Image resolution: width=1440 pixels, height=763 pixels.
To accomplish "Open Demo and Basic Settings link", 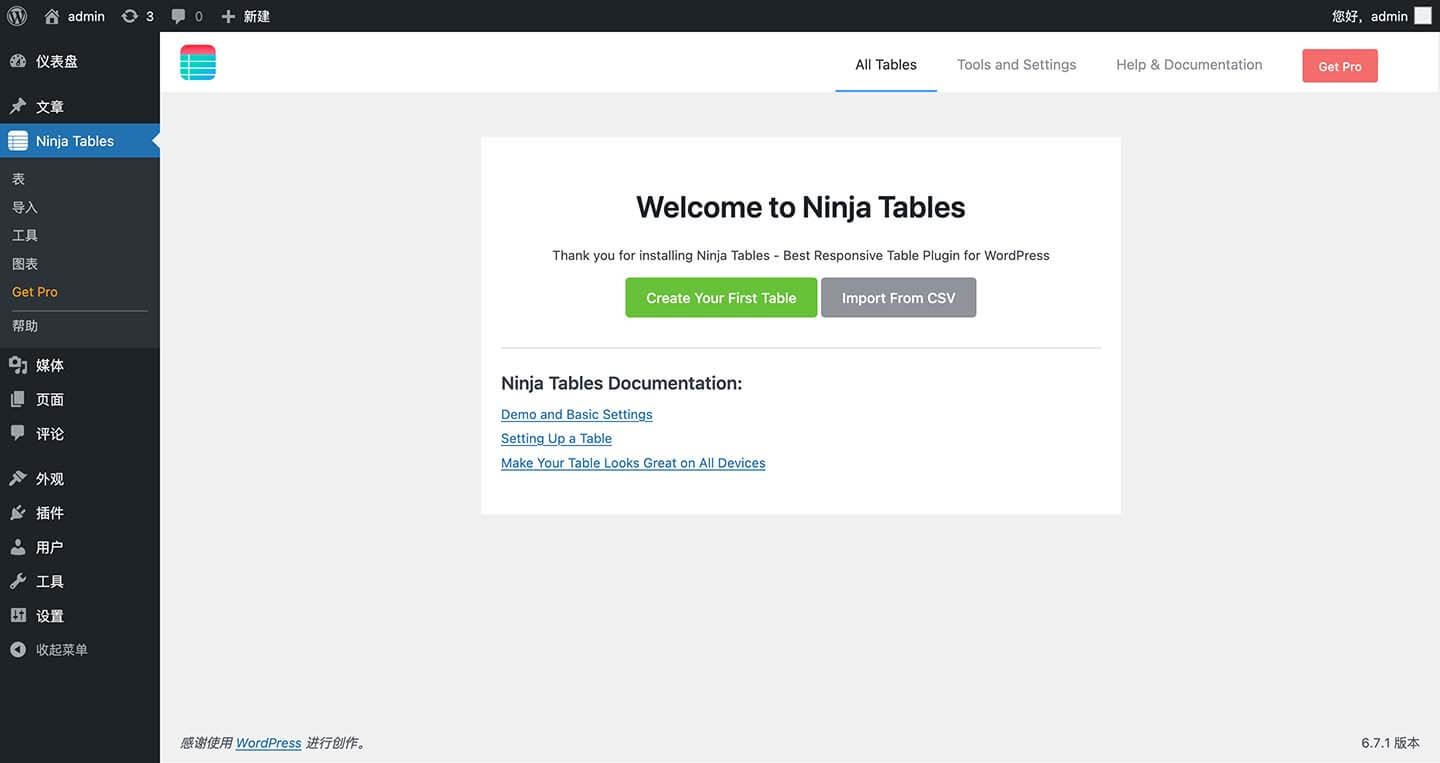I will (x=577, y=414).
